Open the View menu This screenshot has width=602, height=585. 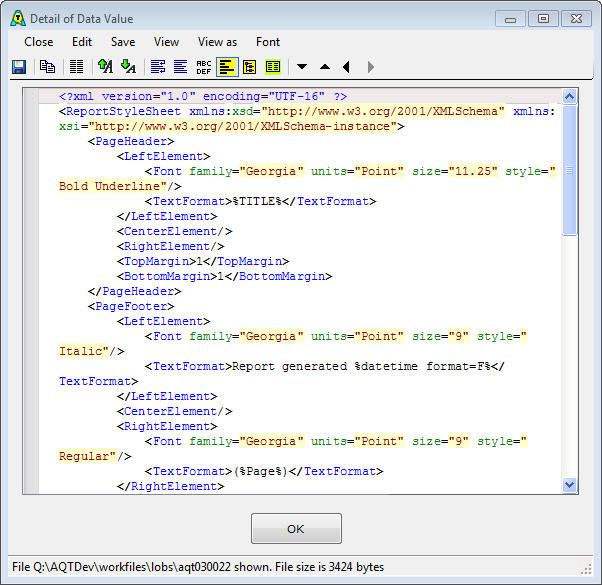click(x=166, y=42)
